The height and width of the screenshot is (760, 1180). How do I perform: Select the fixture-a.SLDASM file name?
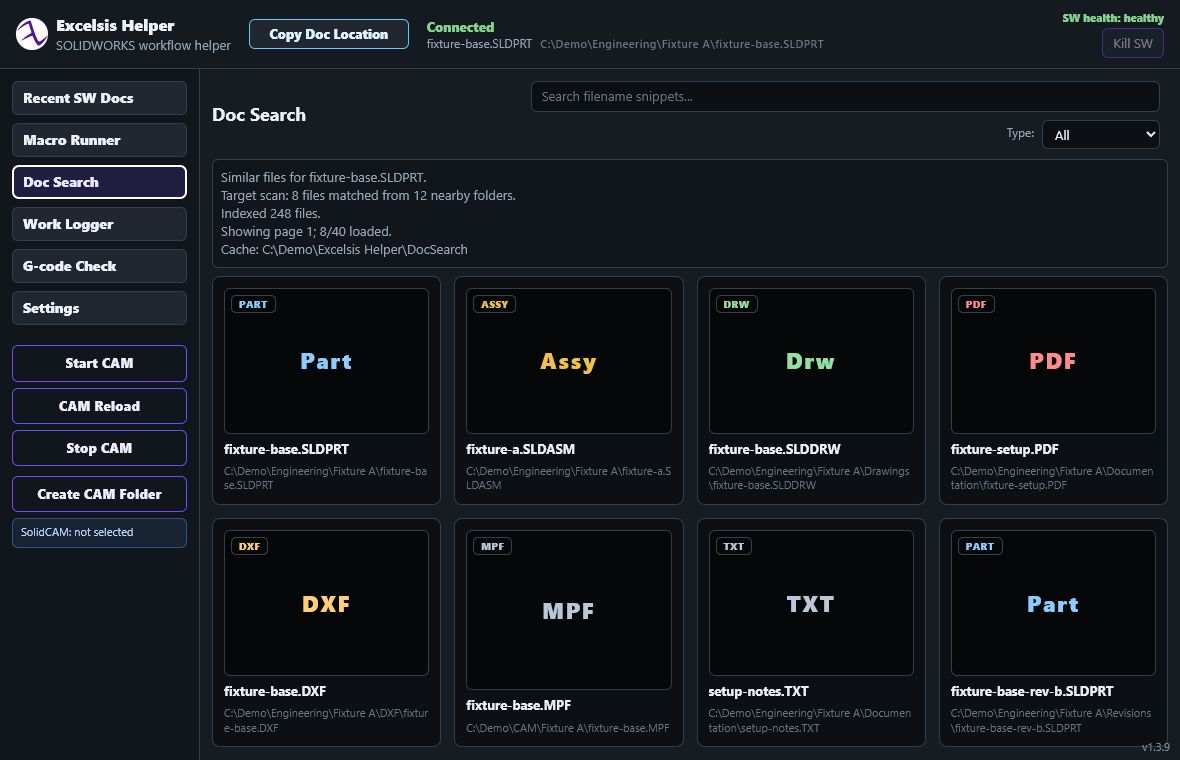[x=521, y=449]
